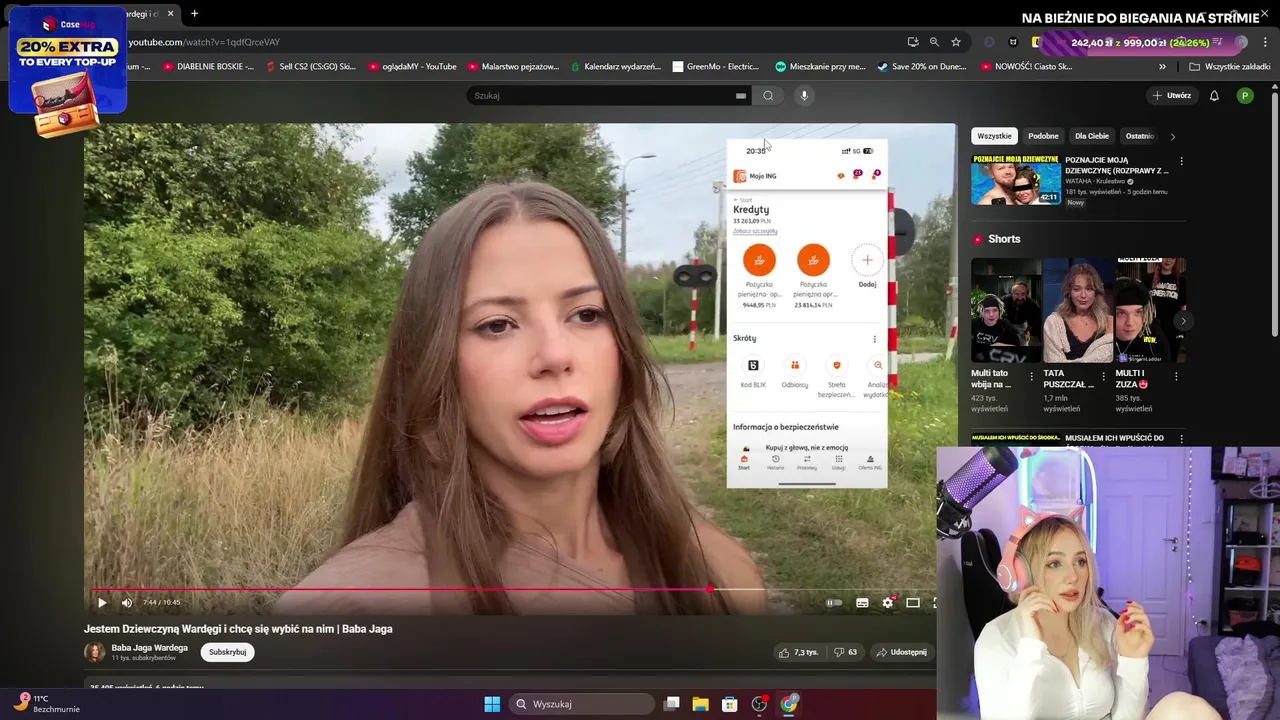Open File Explorer from taskbar
The image size is (1280, 720).
pos(700,704)
